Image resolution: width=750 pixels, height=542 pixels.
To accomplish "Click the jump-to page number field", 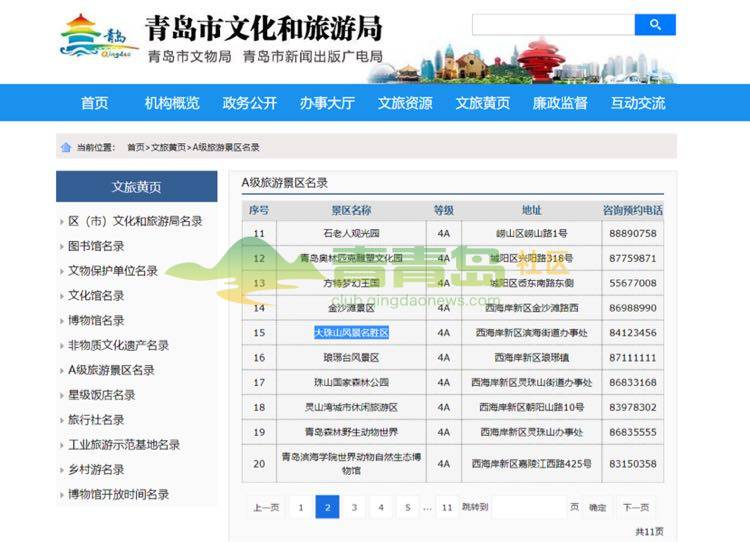I will click(529, 507).
